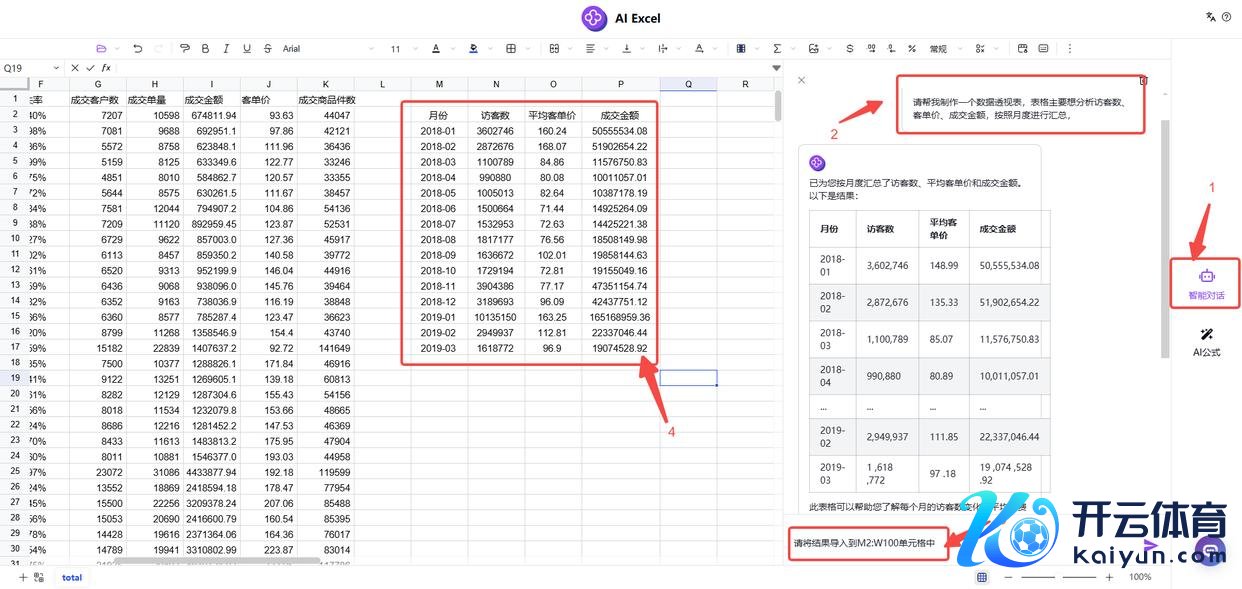This screenshot has height=589, width=1242.
Task: Apply percent format to cell
Action: [x=911, y=48]
